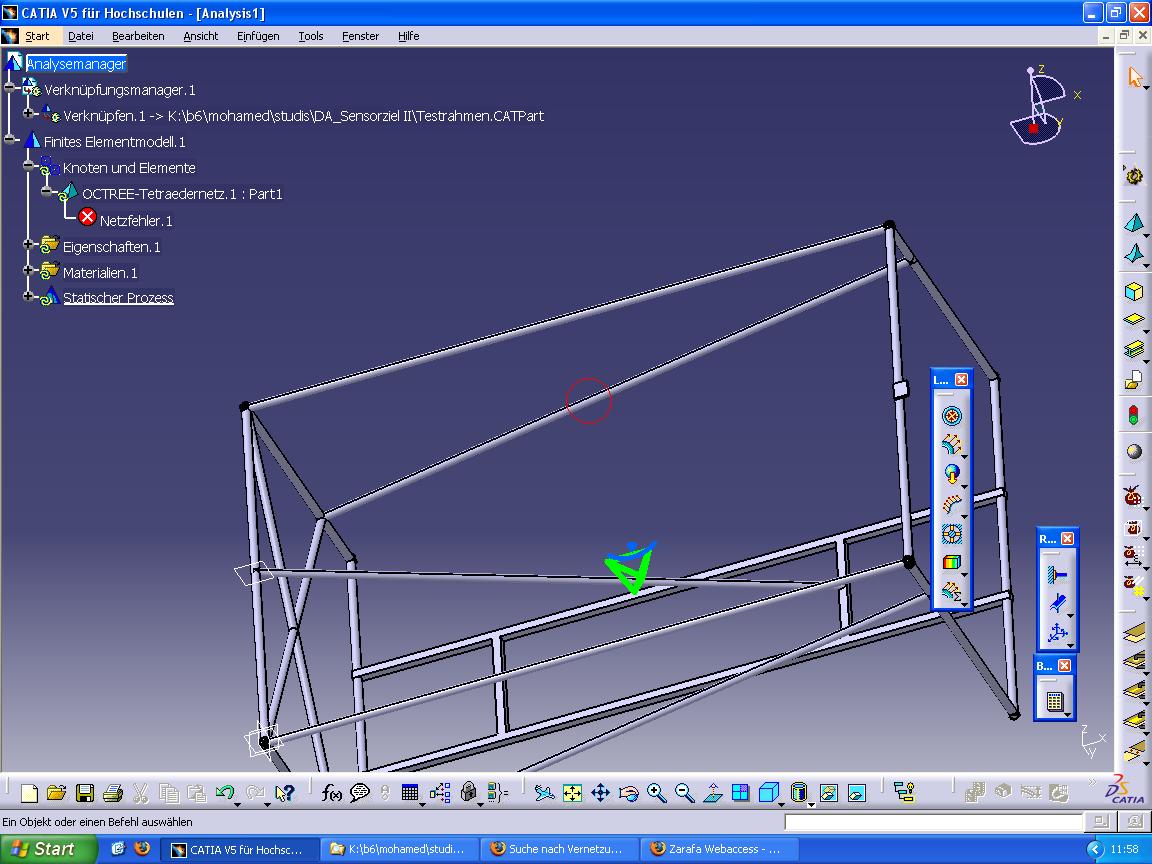1152x864 pixels.
Task: Choose the Octree Tetrahedron Mesher tool
Action: (1134, 223)
